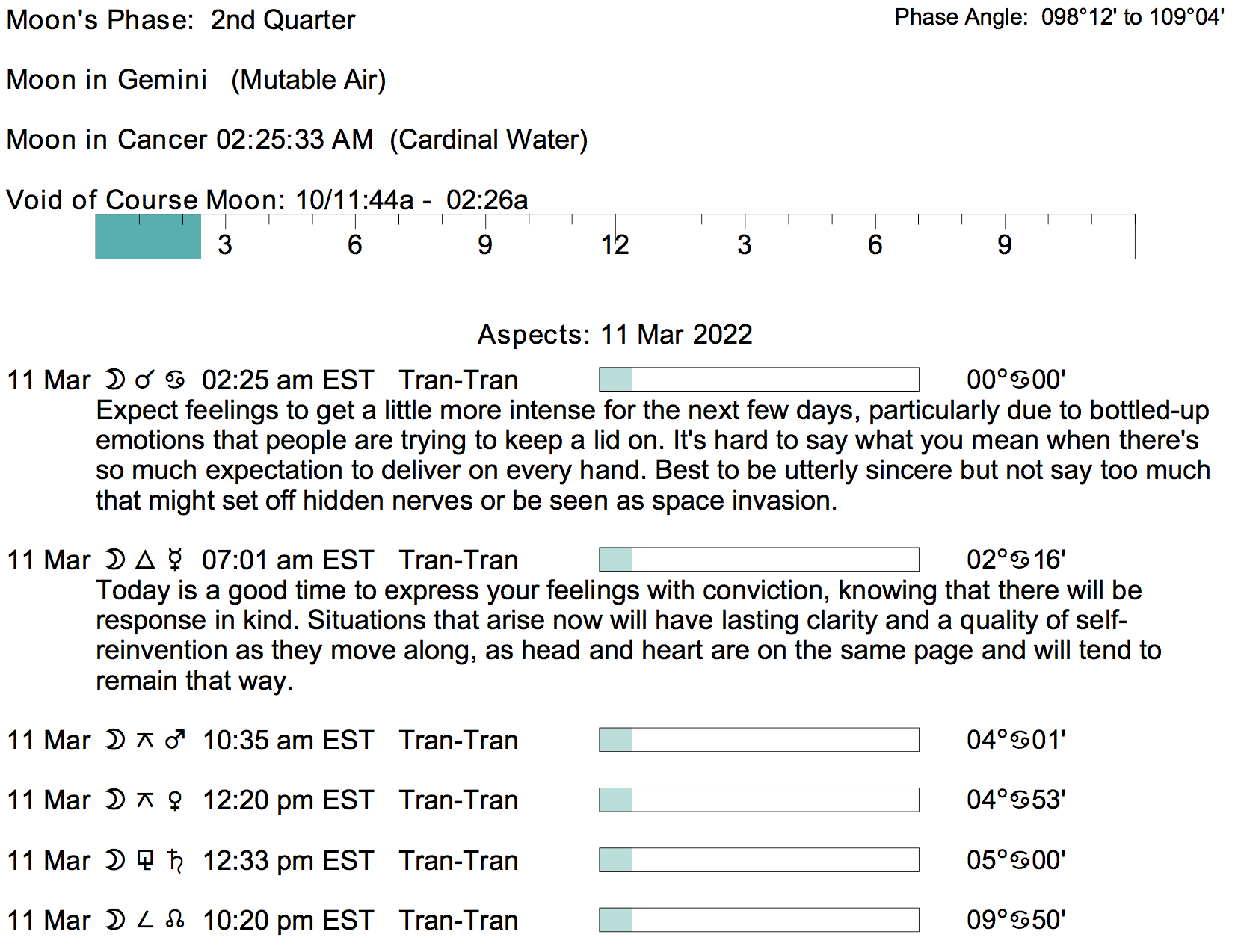This screenshot has height=952, width=1238.
Task: Click the Saturn glyph in the 12:33 pm aspect
Action: click(175, 861)
